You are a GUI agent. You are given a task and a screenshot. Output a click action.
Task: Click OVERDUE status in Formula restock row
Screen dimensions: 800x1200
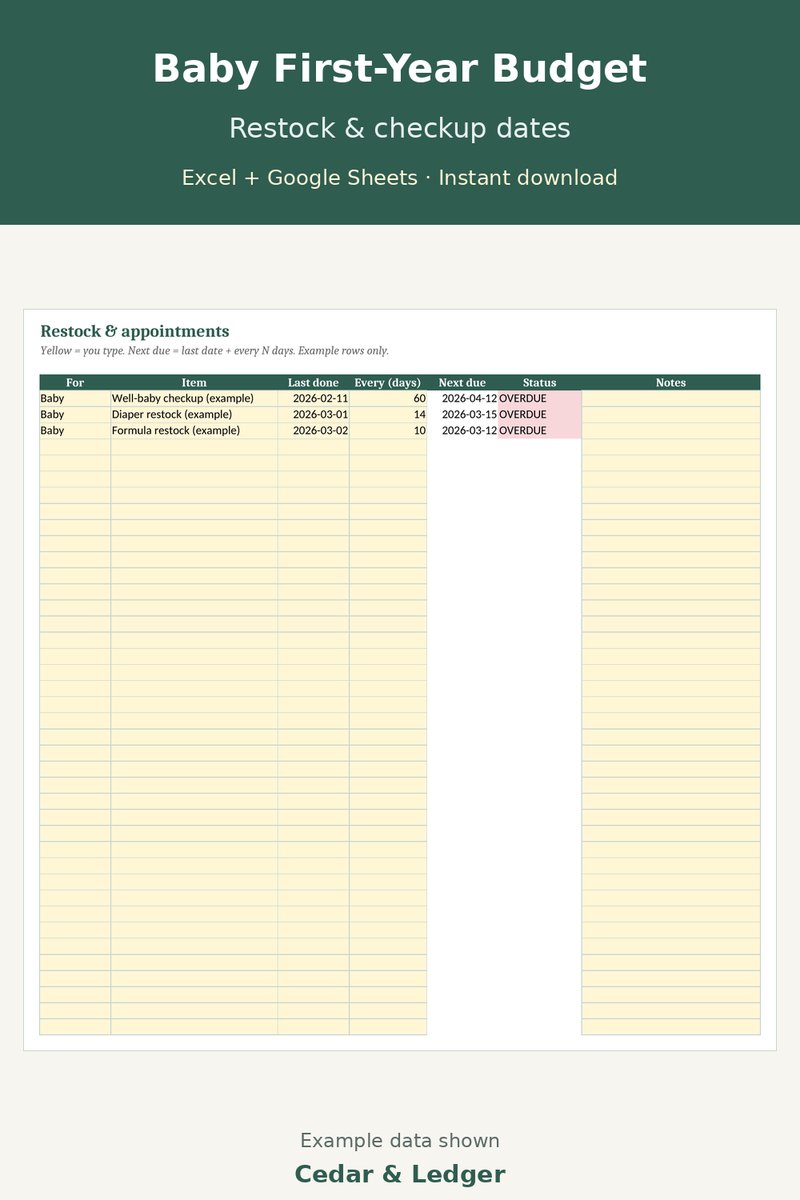(x=539, y=430)
